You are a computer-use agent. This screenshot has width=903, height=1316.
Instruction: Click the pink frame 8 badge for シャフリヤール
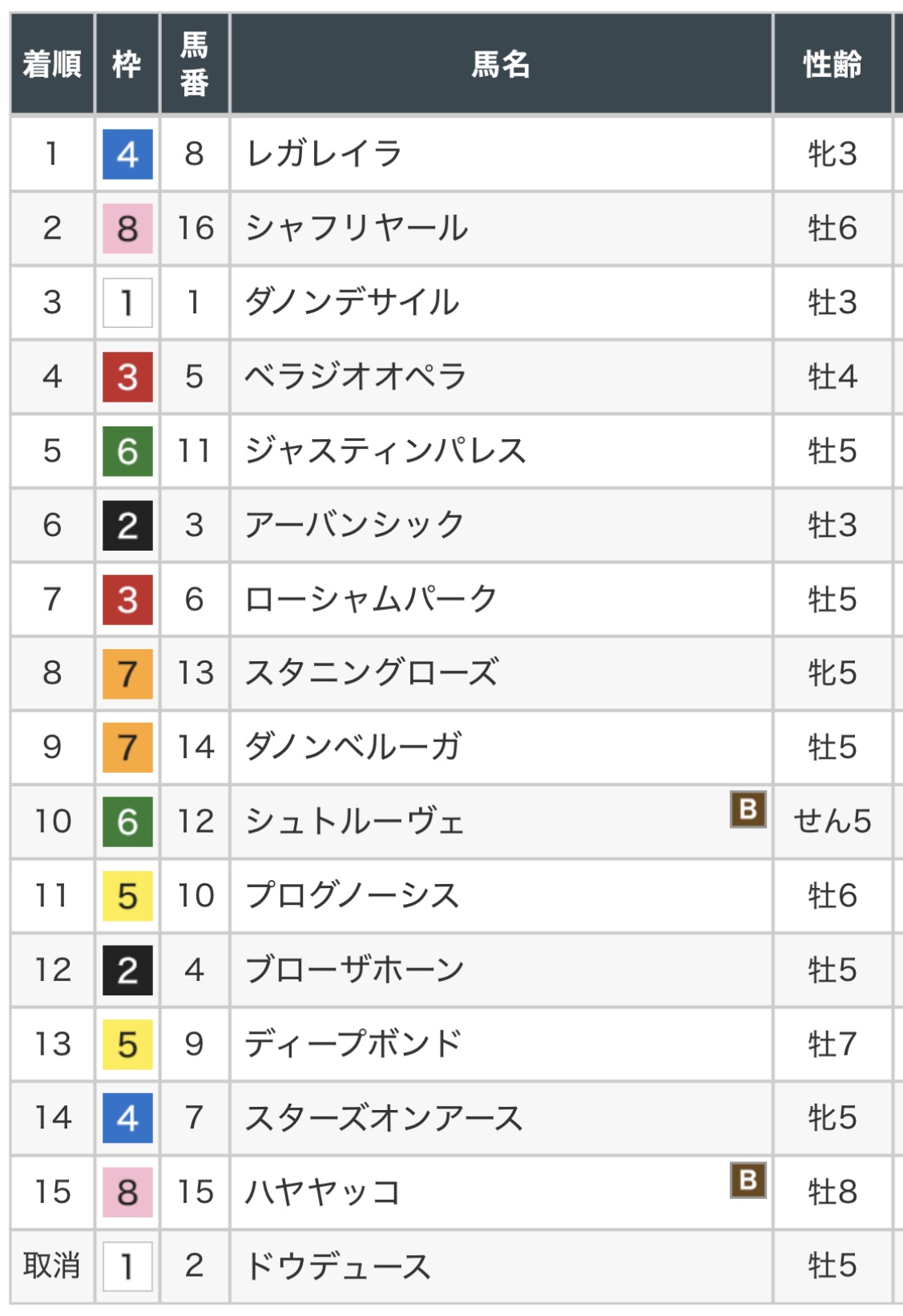(127, 229)
